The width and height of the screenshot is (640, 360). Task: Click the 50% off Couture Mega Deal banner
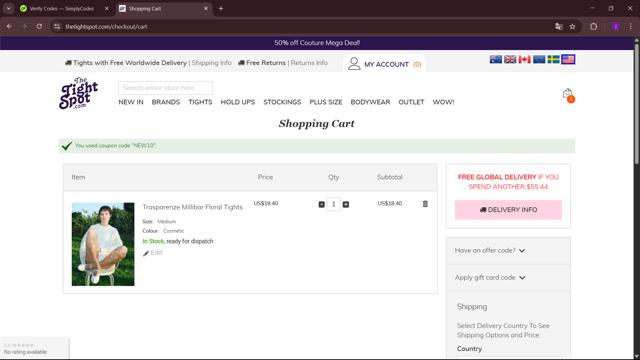(317, 43)
